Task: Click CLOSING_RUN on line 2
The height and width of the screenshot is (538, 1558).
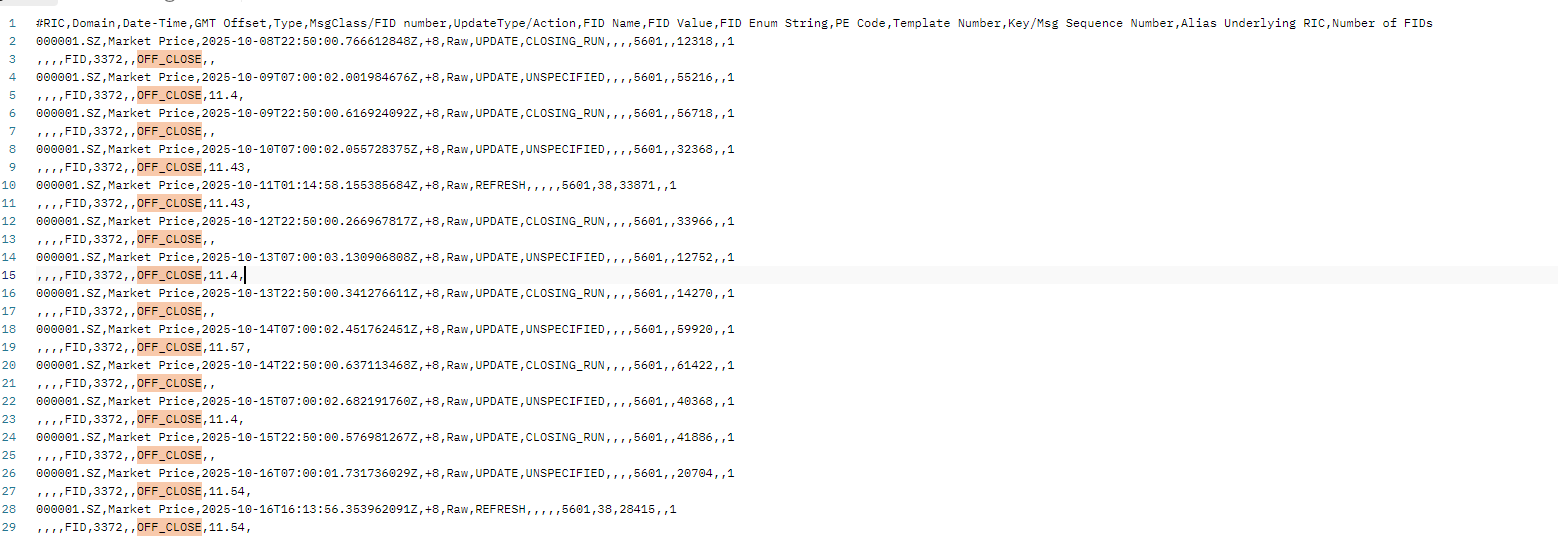Action: coord(564,41)
